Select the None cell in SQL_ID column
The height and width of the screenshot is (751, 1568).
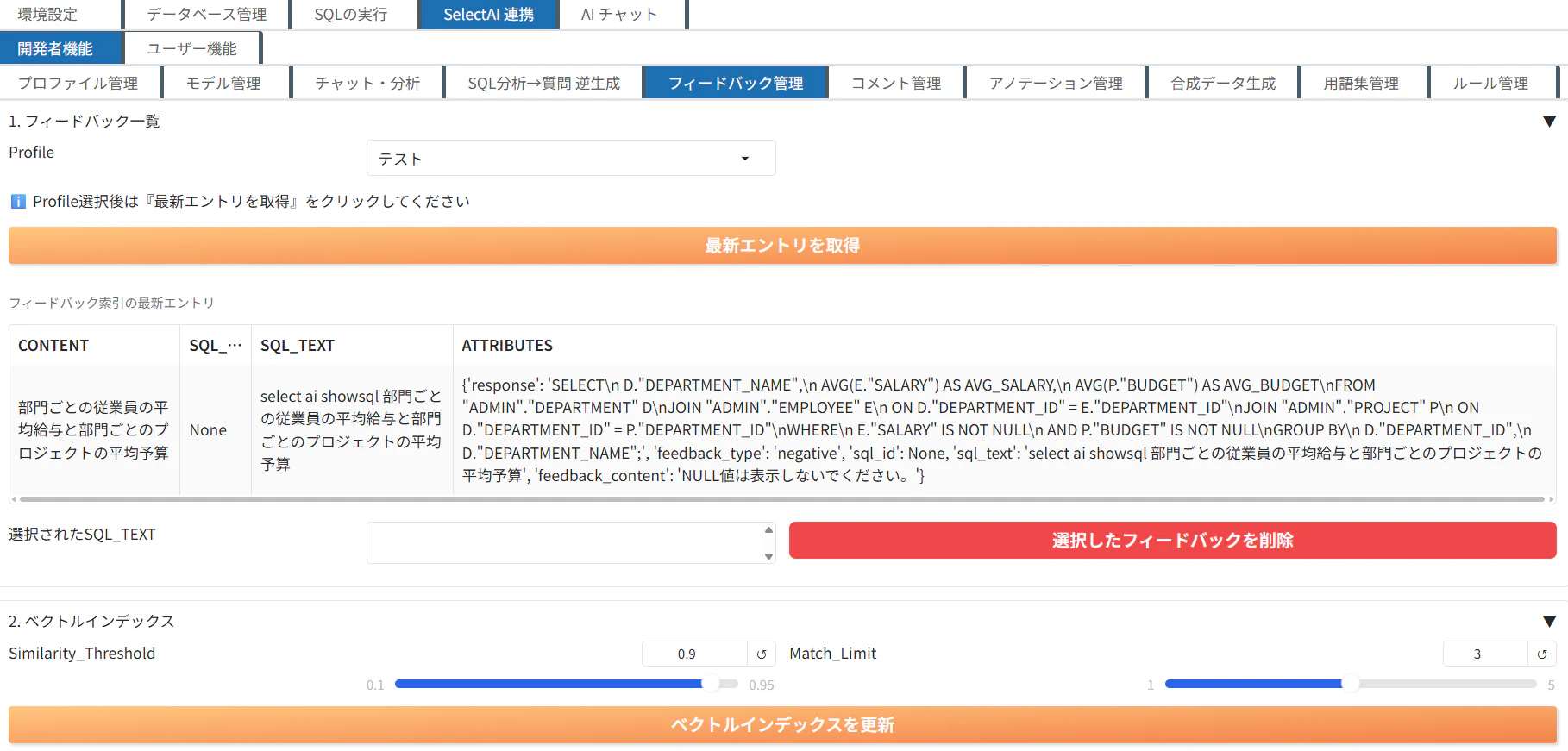[x=216, y=430]
